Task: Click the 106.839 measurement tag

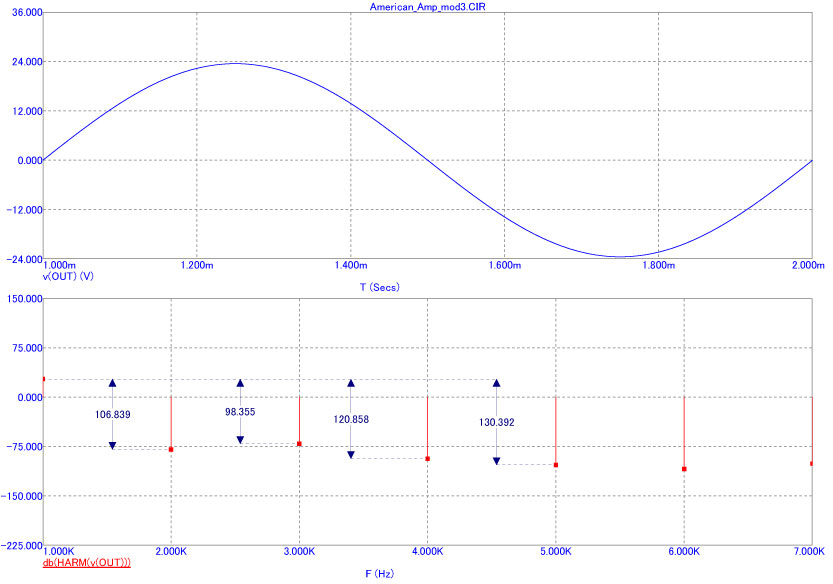Action: click(113, 414)
